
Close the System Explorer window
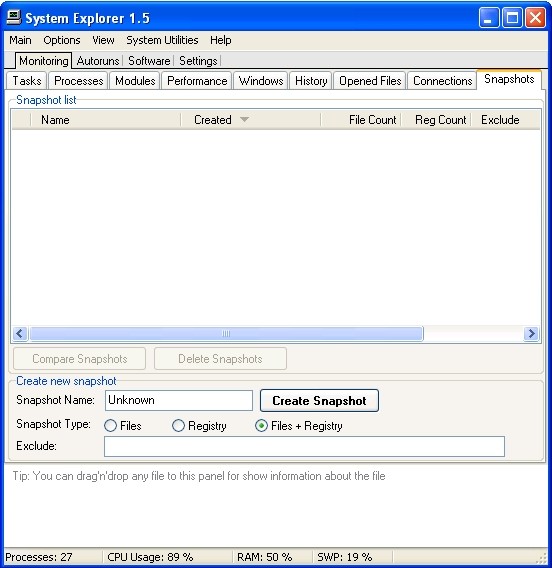[535, 17]
